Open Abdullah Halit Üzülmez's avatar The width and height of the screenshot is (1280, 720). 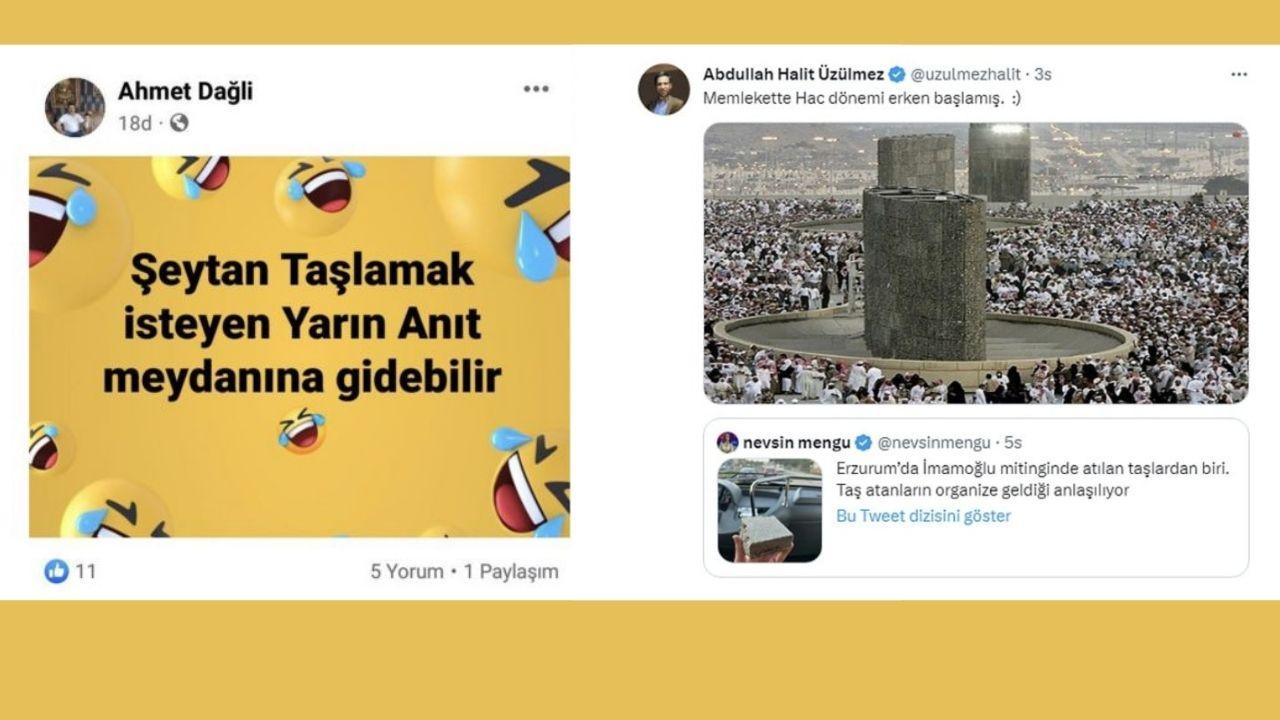coord(664,89)
